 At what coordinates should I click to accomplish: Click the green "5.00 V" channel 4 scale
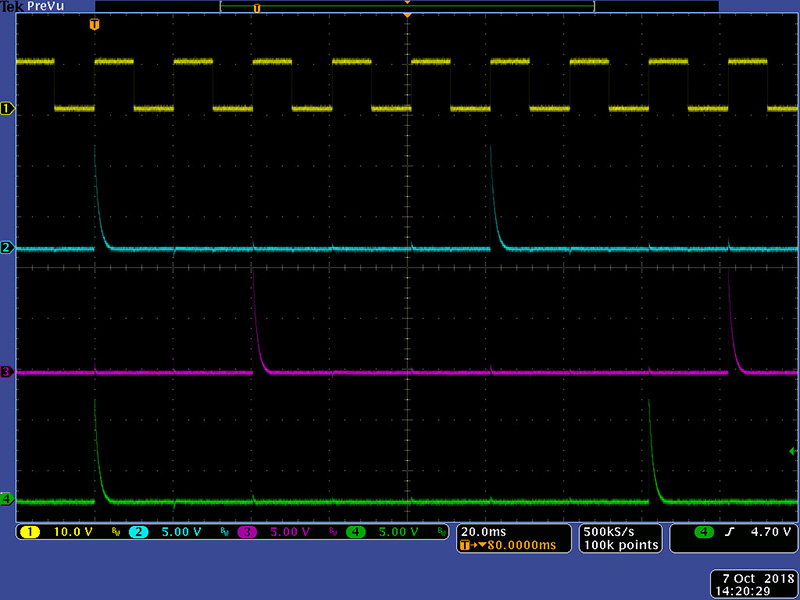pyautogui.click(x=398, y=532)
